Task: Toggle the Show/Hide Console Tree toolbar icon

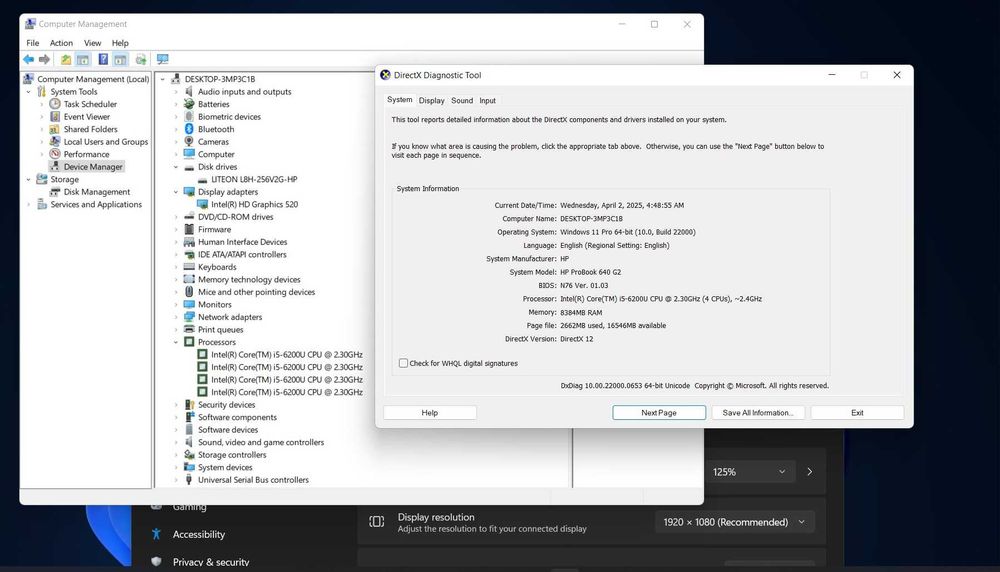Action: [x=83, y=59]
